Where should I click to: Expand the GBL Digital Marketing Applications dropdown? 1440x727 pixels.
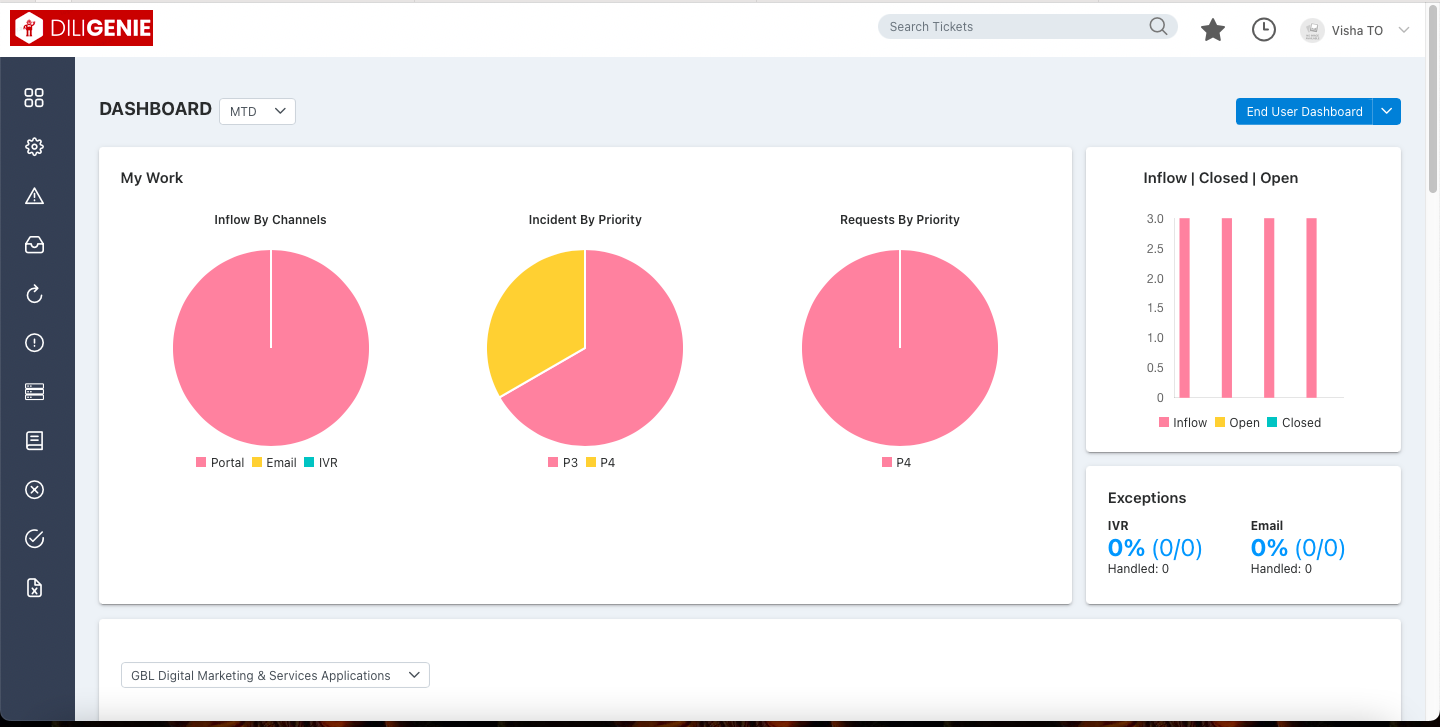tap(275, 675)
